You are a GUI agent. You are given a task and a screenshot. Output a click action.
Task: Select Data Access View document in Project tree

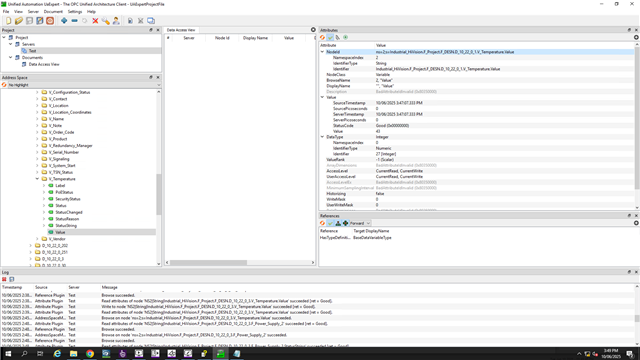pyautogui.click(x=44, y=64)
